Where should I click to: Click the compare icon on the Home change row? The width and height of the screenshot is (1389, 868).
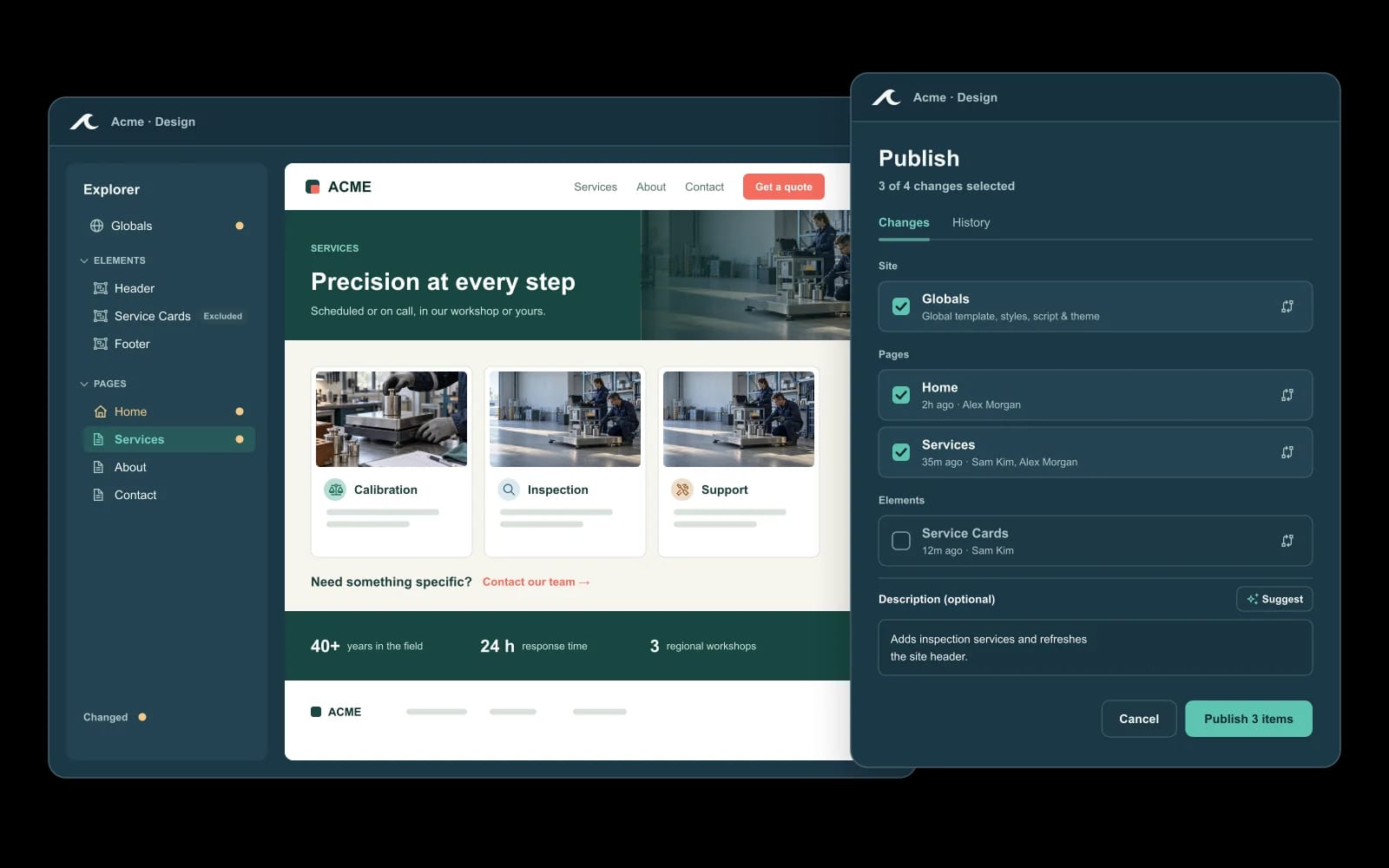pyautogui.click(x=1287, y=395)
